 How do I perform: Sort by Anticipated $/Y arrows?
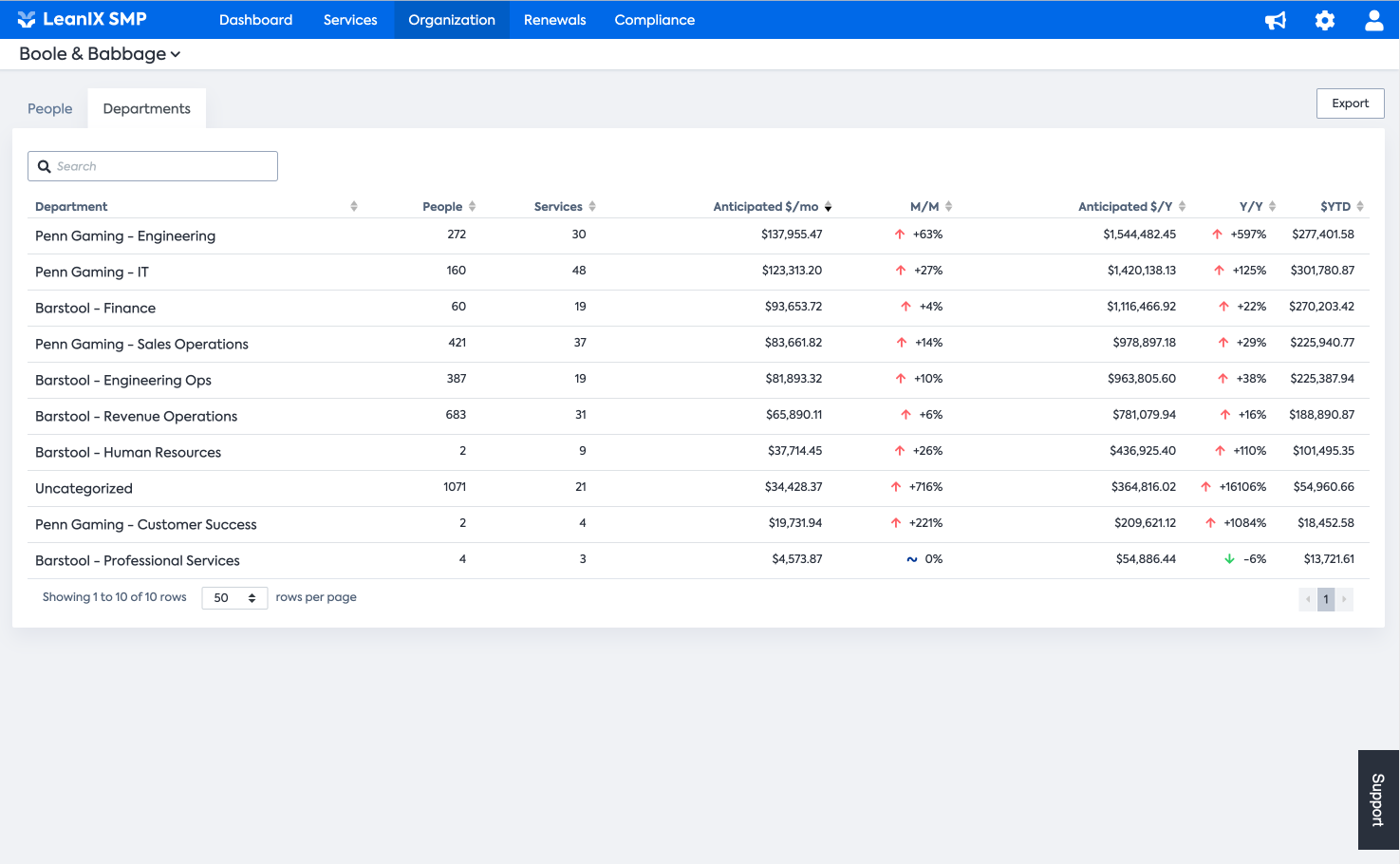1182,206
